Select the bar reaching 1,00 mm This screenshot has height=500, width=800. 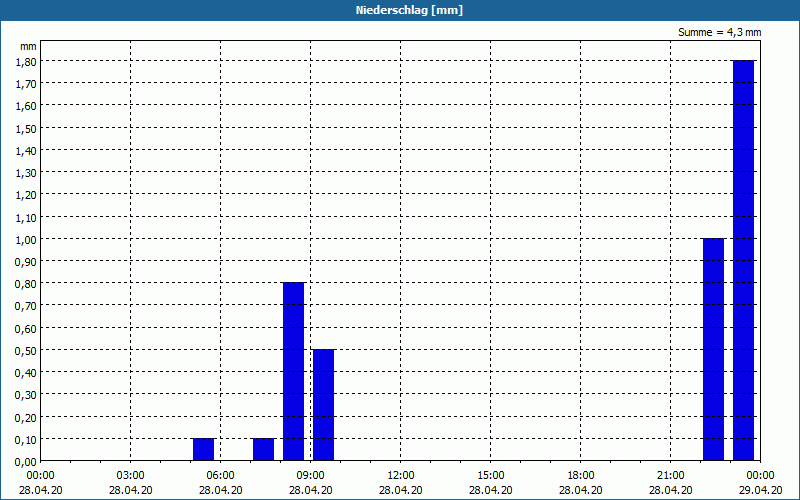point(713,349)
